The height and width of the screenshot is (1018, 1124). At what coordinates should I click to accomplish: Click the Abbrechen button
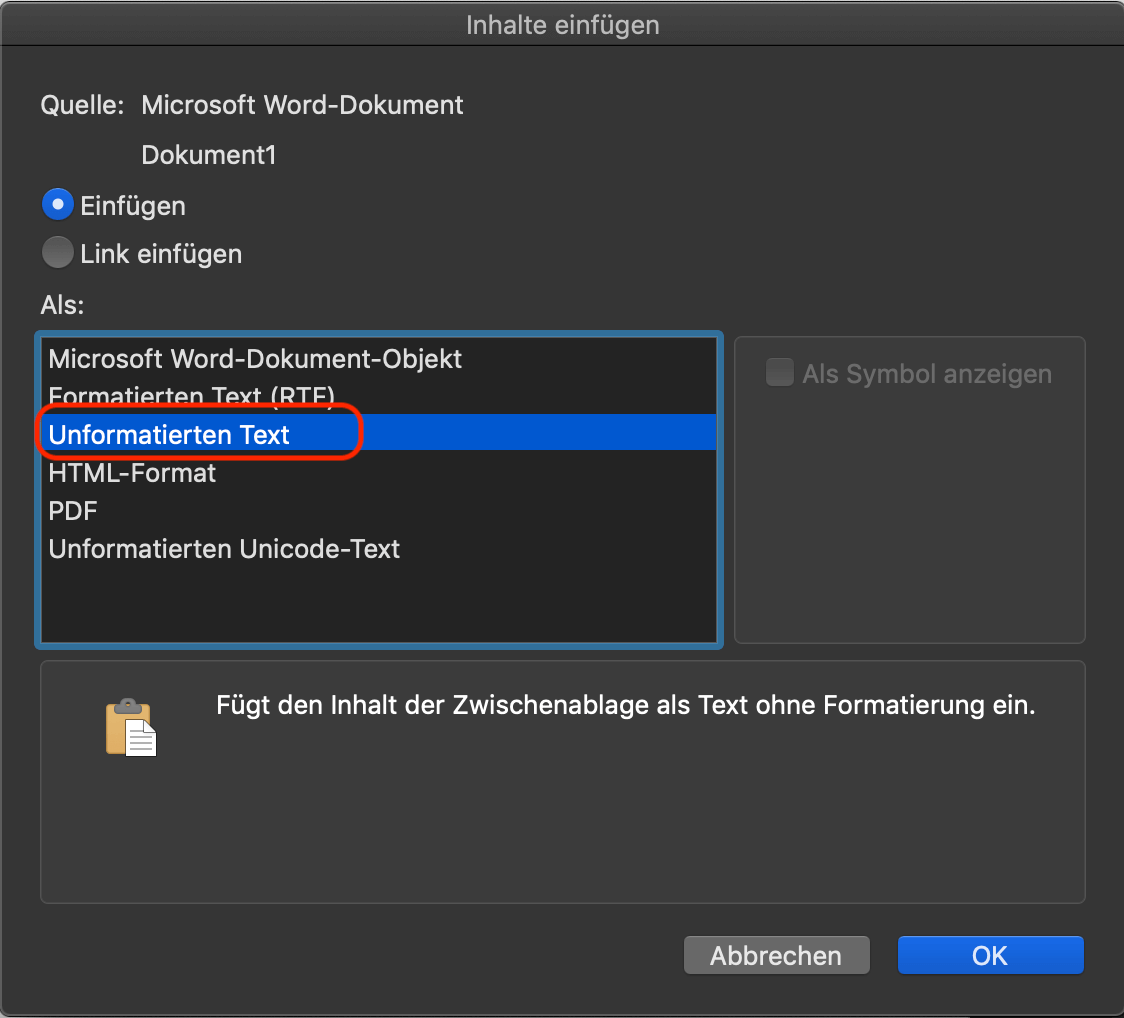[x=776, y=955]
